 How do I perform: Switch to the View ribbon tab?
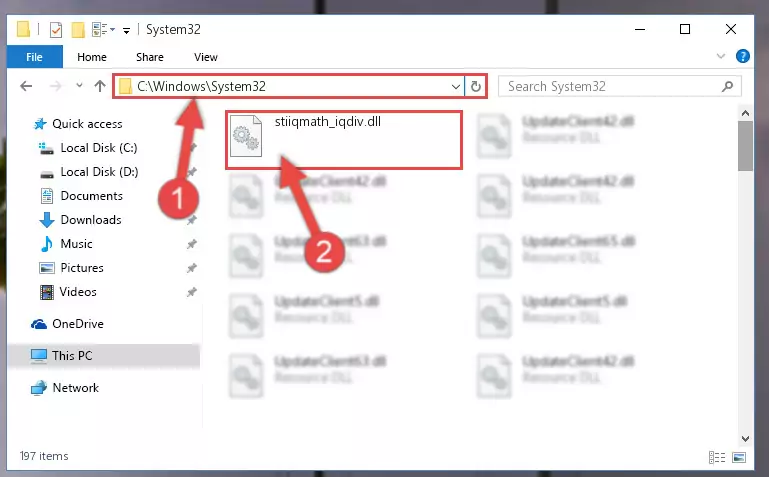[205, 57]
